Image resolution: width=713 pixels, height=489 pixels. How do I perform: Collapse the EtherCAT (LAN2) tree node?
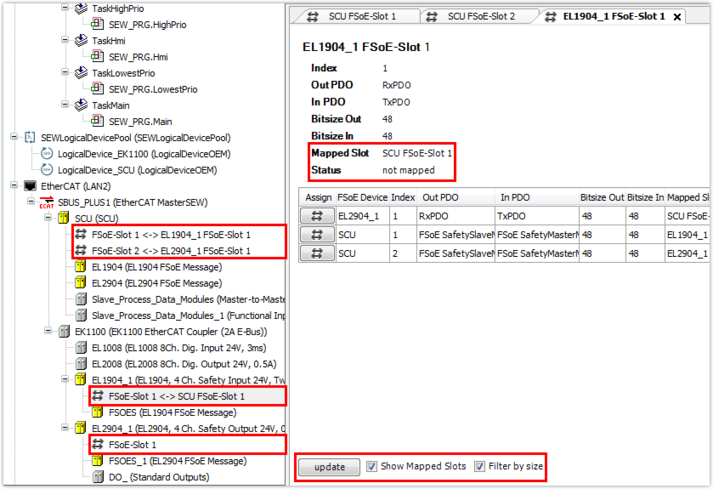[13, 186]
